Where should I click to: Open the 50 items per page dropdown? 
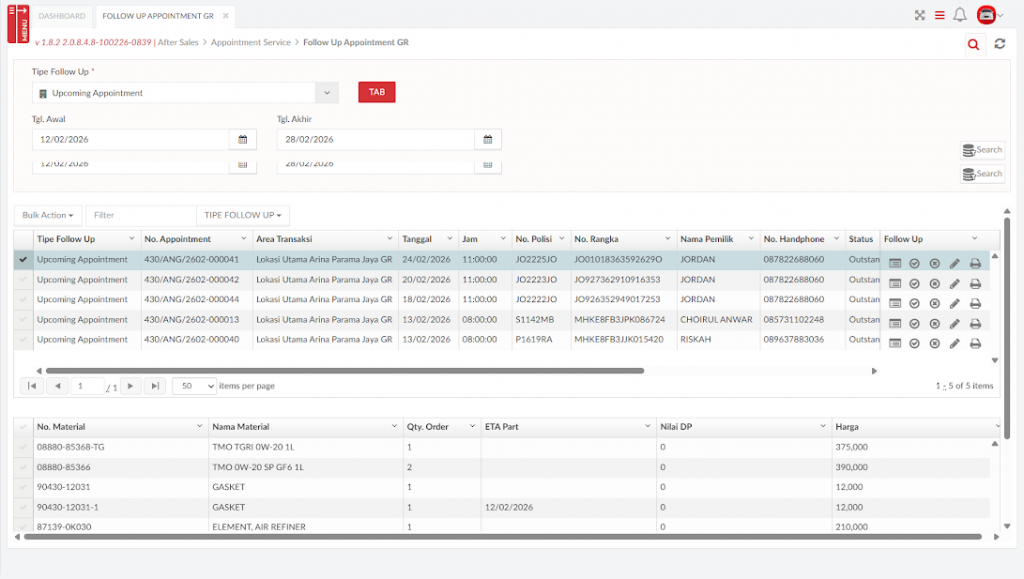click(x=195, y=386)
